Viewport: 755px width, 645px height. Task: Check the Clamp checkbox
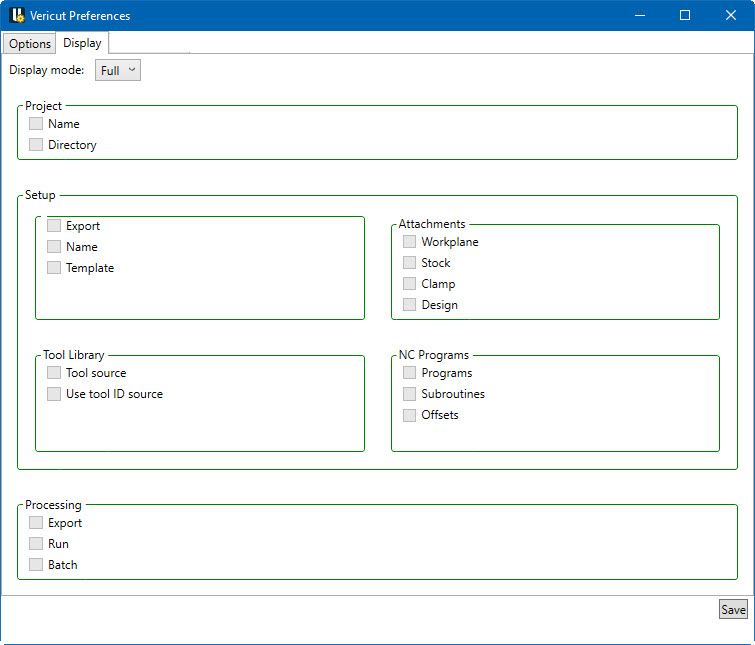coord(409,284)
